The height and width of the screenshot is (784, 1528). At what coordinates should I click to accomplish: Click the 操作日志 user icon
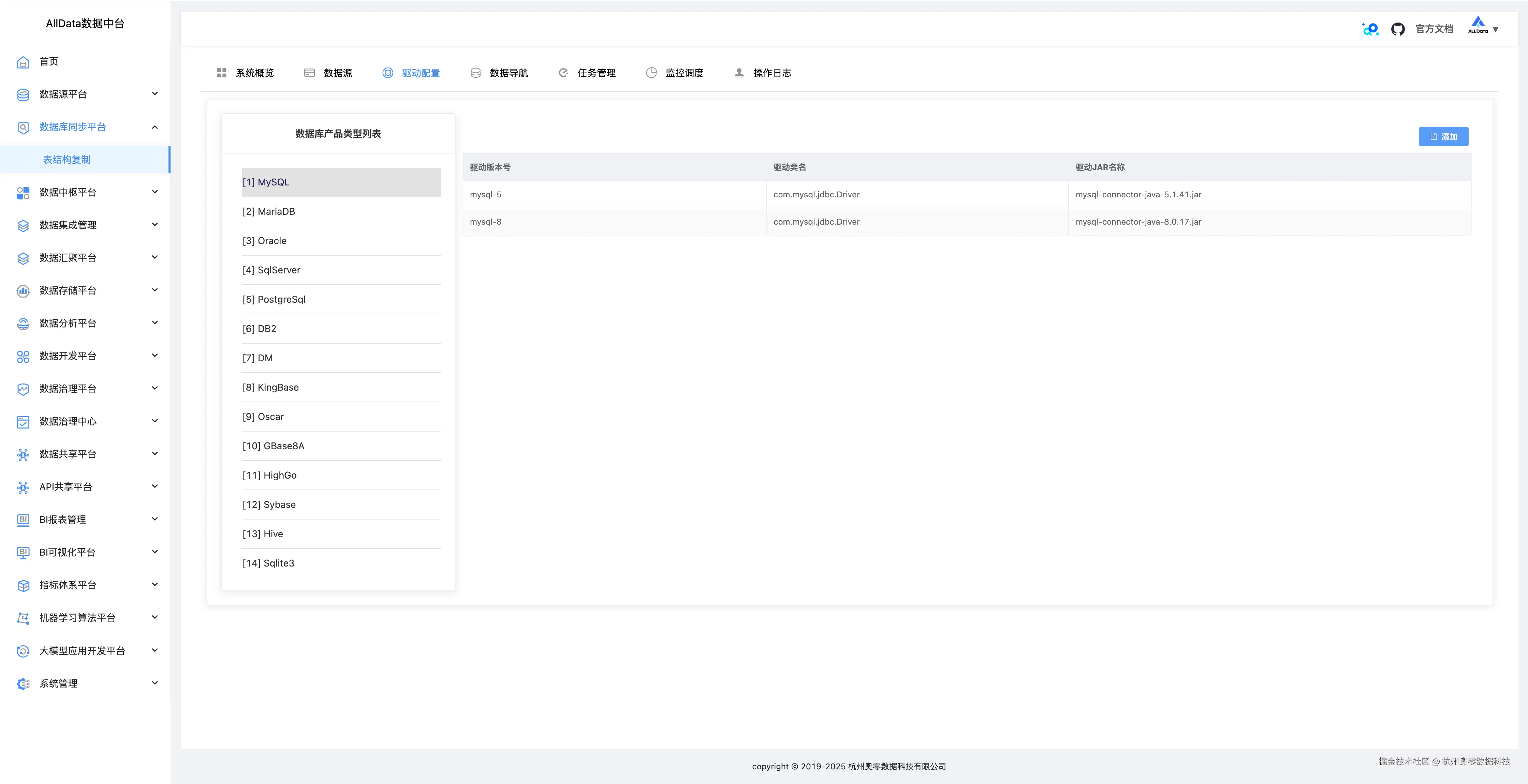pyautogui.click(x=739, y=73)
